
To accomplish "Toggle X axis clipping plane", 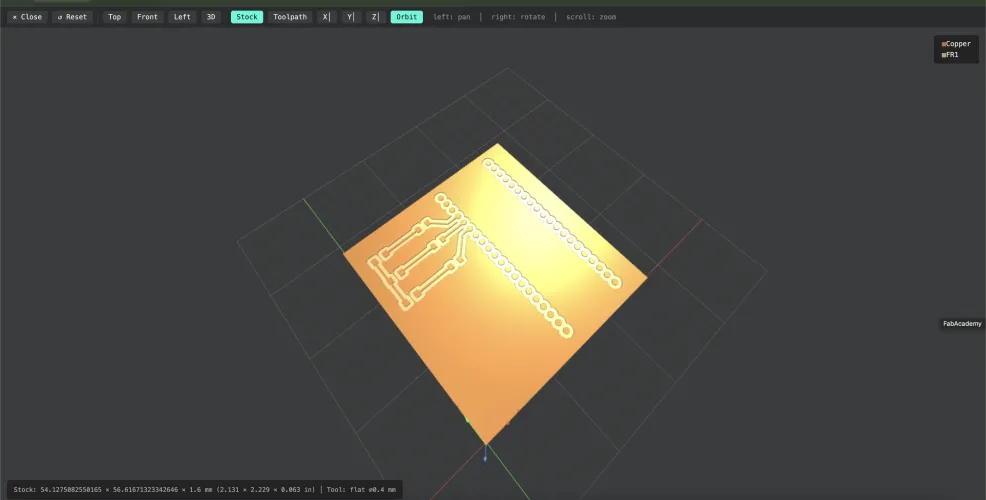I will (326, 17).
